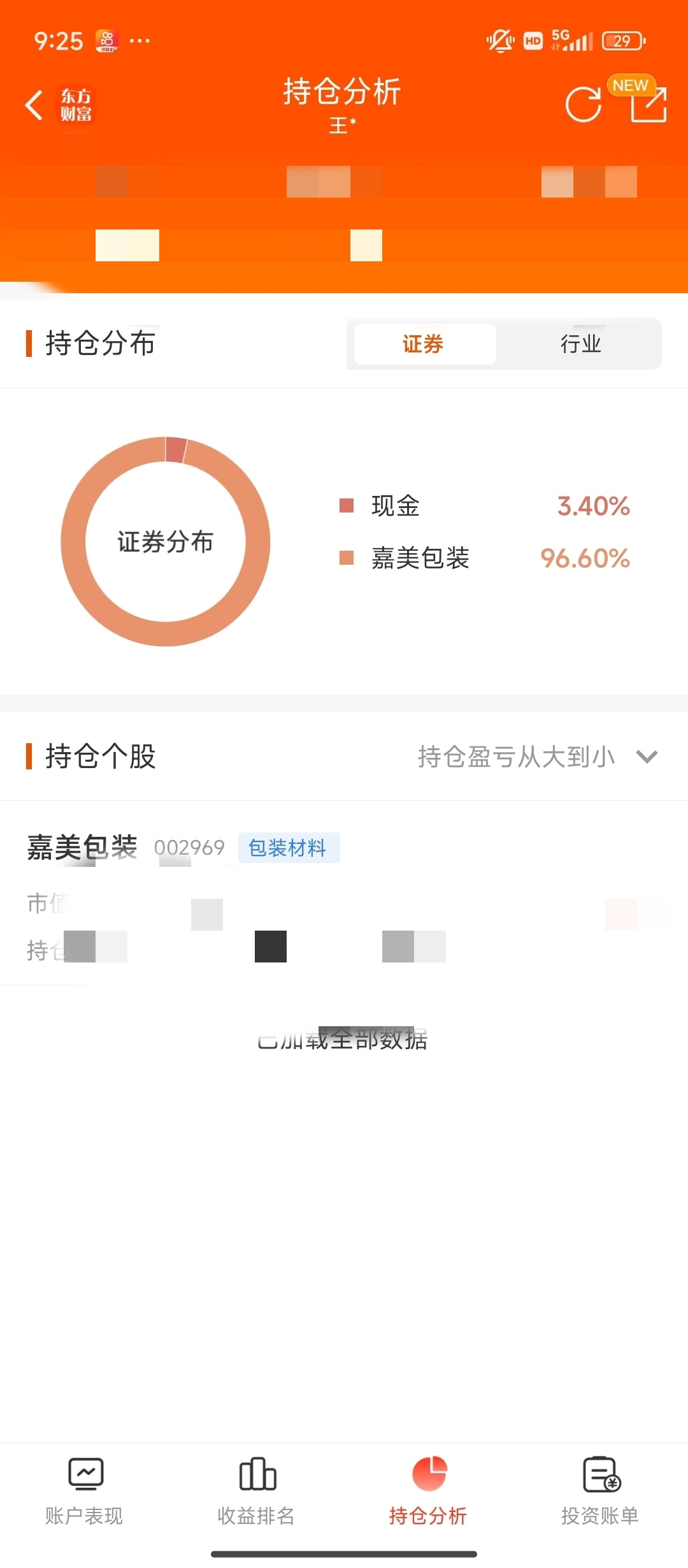688x1568 pixels.
Task: Open 账户表现 tab icon
Action: tap(85, 1474)
